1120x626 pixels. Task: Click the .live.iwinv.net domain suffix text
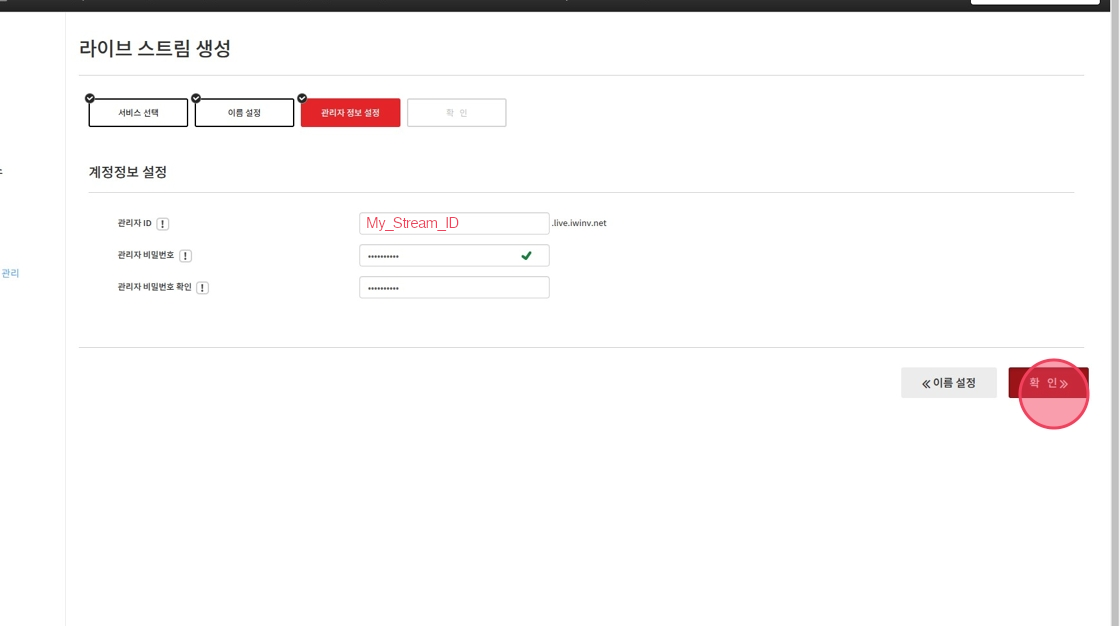click(579, 223)
